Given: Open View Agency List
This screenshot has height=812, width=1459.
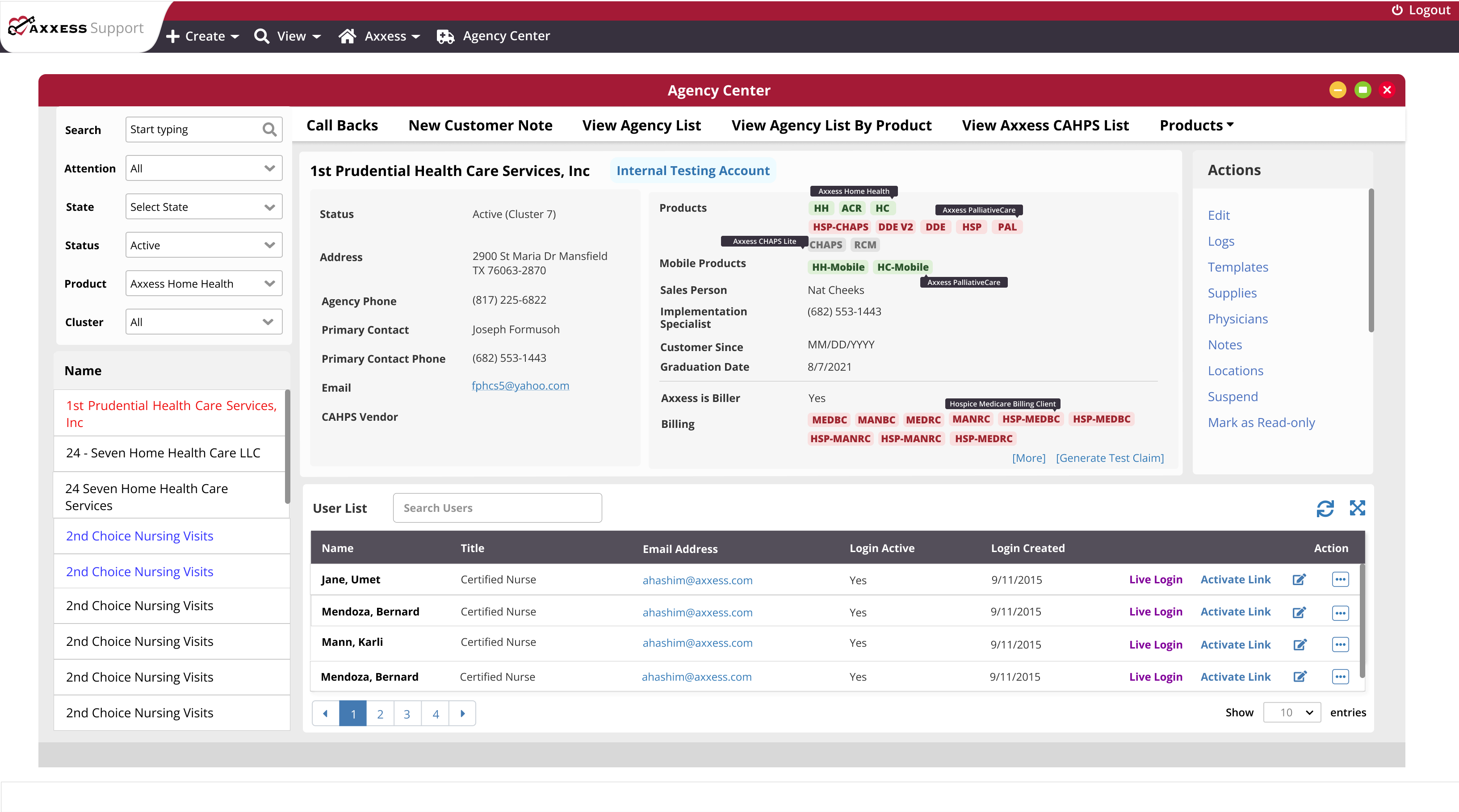Looking at the screenshot, I should [641, 125].
